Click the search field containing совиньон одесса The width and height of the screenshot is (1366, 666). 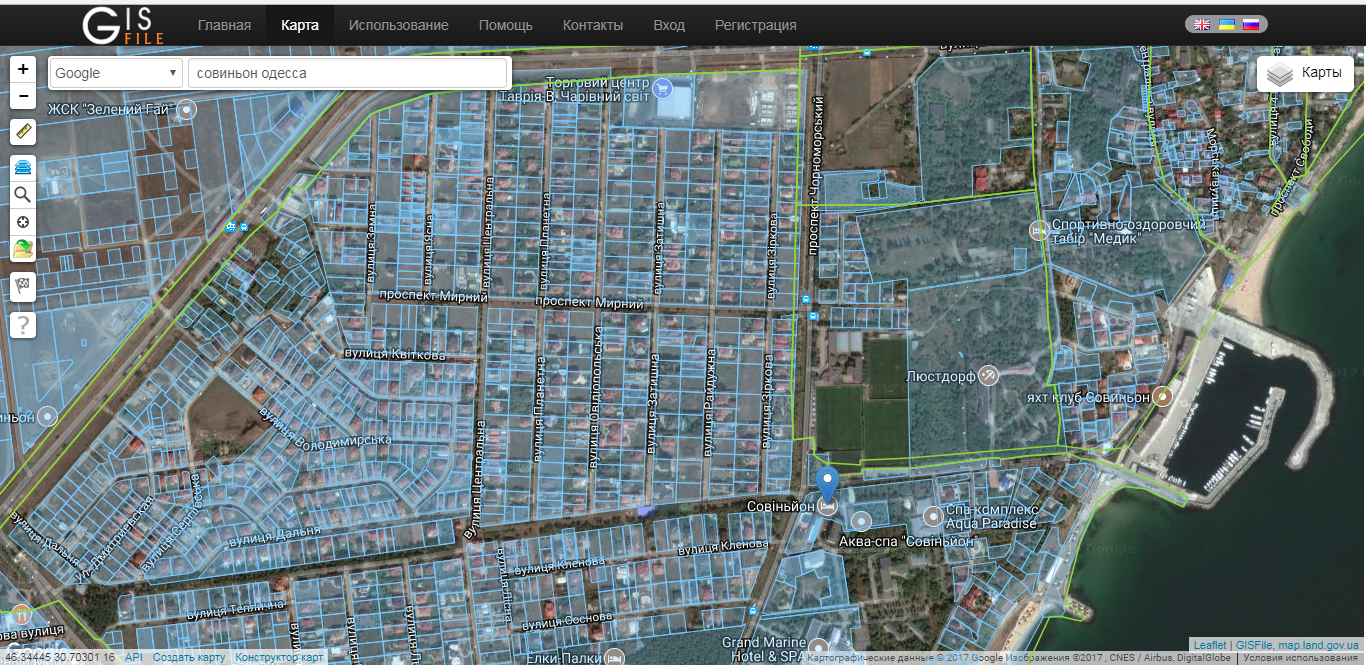[x=347, y=73]
